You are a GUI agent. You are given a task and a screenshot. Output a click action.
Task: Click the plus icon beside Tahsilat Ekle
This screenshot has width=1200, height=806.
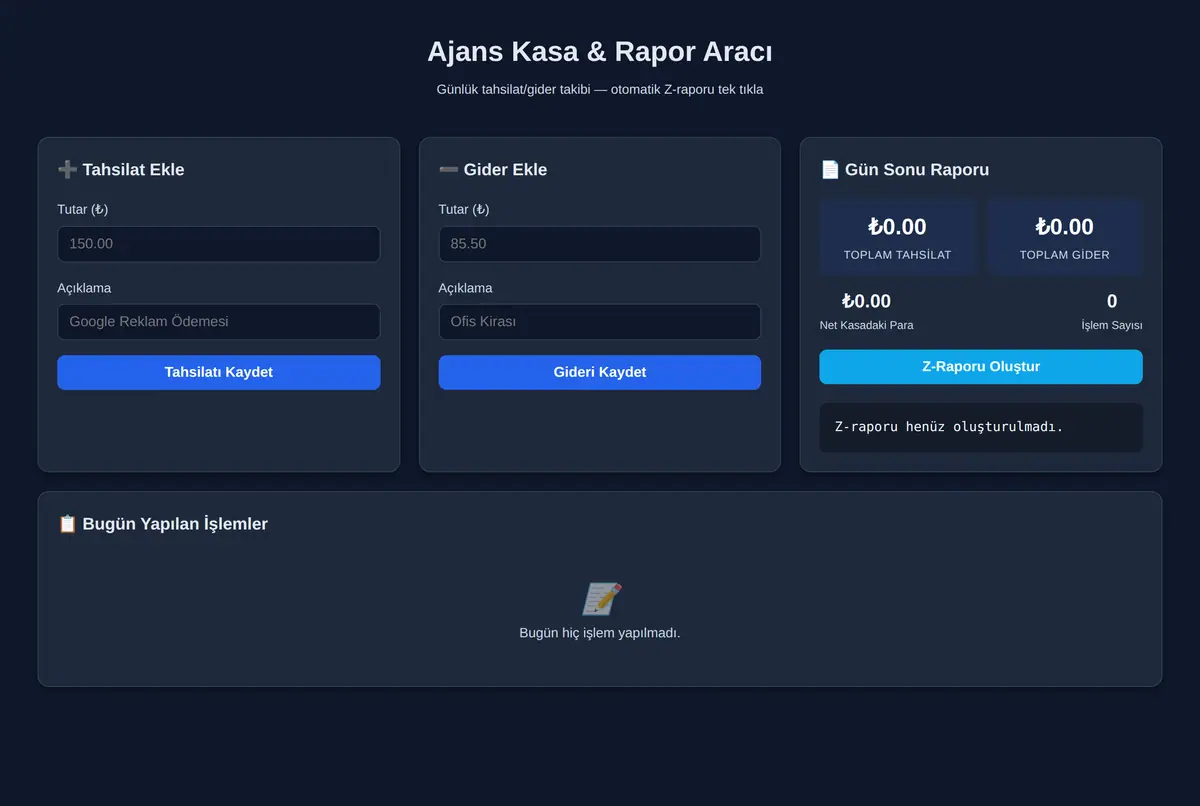67,170
